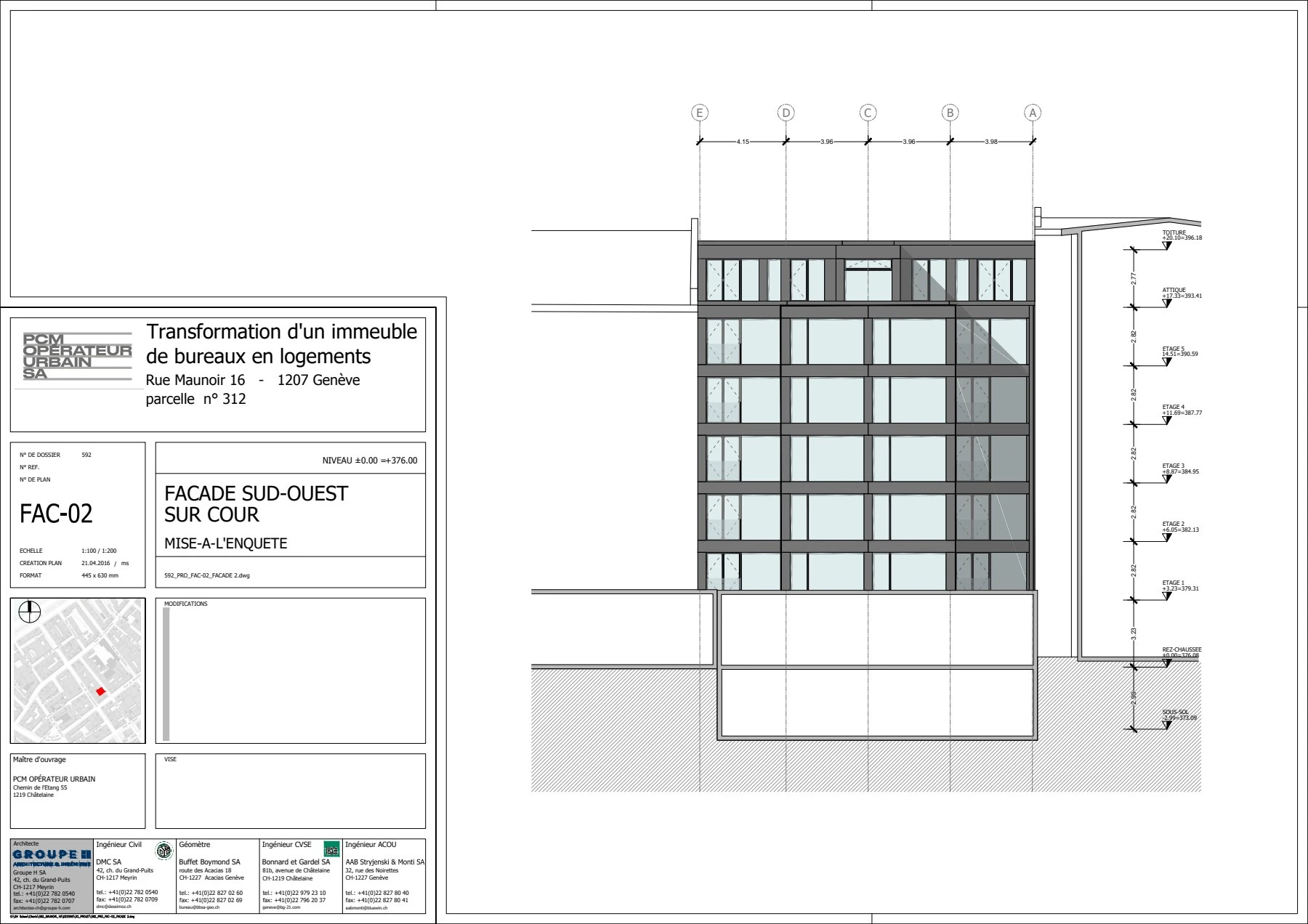Open the site location map thumbnail

tap(78, 670)
